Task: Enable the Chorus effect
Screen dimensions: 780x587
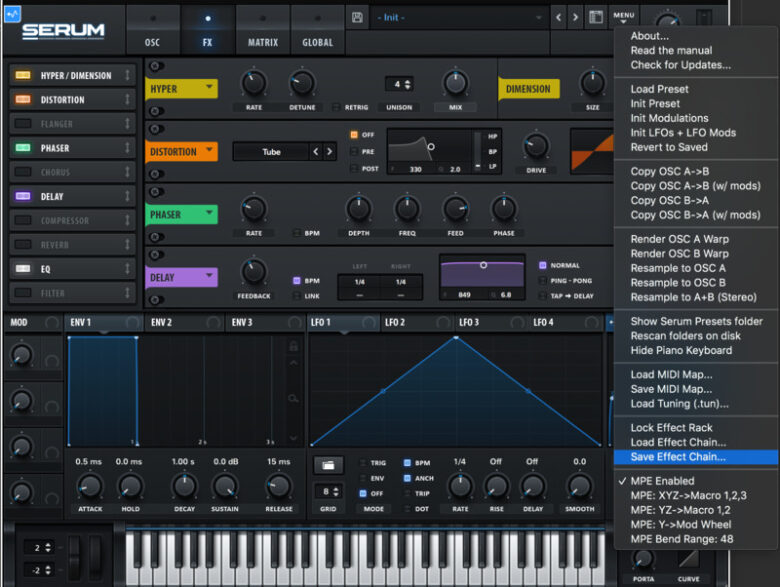Action: (x=23, y=172)
